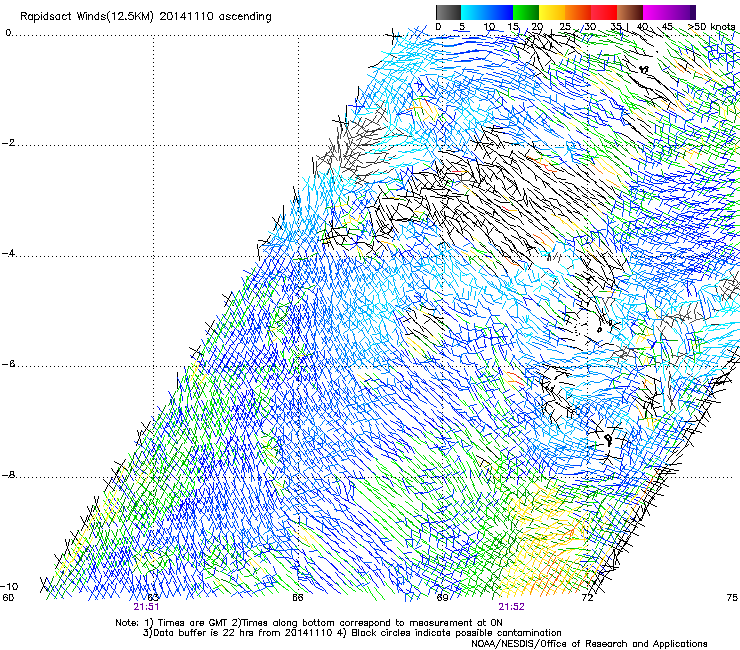Click the 'NOAA/NESDIS/Office of Research and Applications' credit
The height and width of the screenshot is (650, 740).
tap(589, 644)
